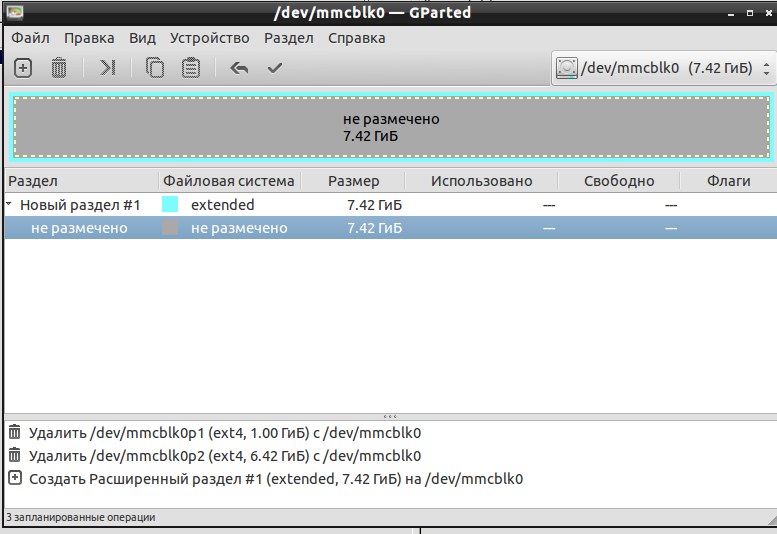Click the 7.42 ГиБ size in unallocated row
The height and width of the screenshot is (534, 777).
tap(374, 228)
